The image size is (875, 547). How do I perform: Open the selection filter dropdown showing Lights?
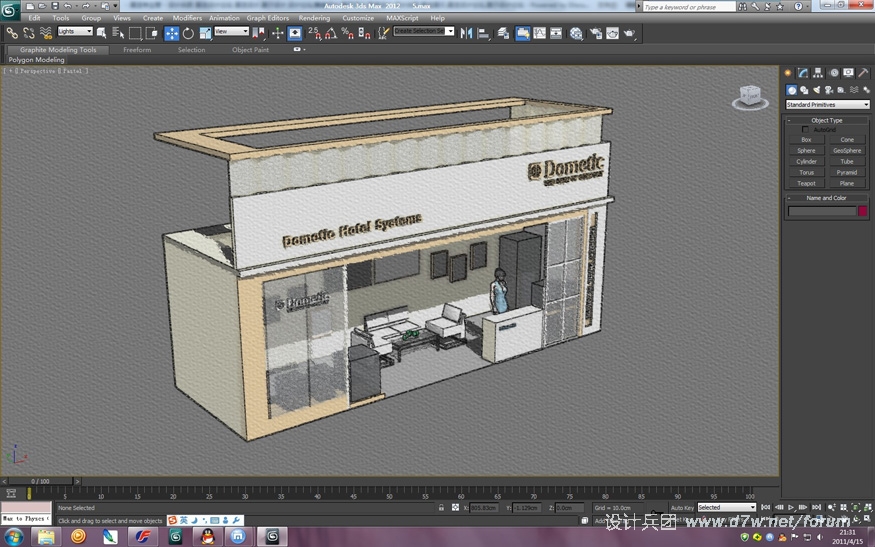coord(75,31)
